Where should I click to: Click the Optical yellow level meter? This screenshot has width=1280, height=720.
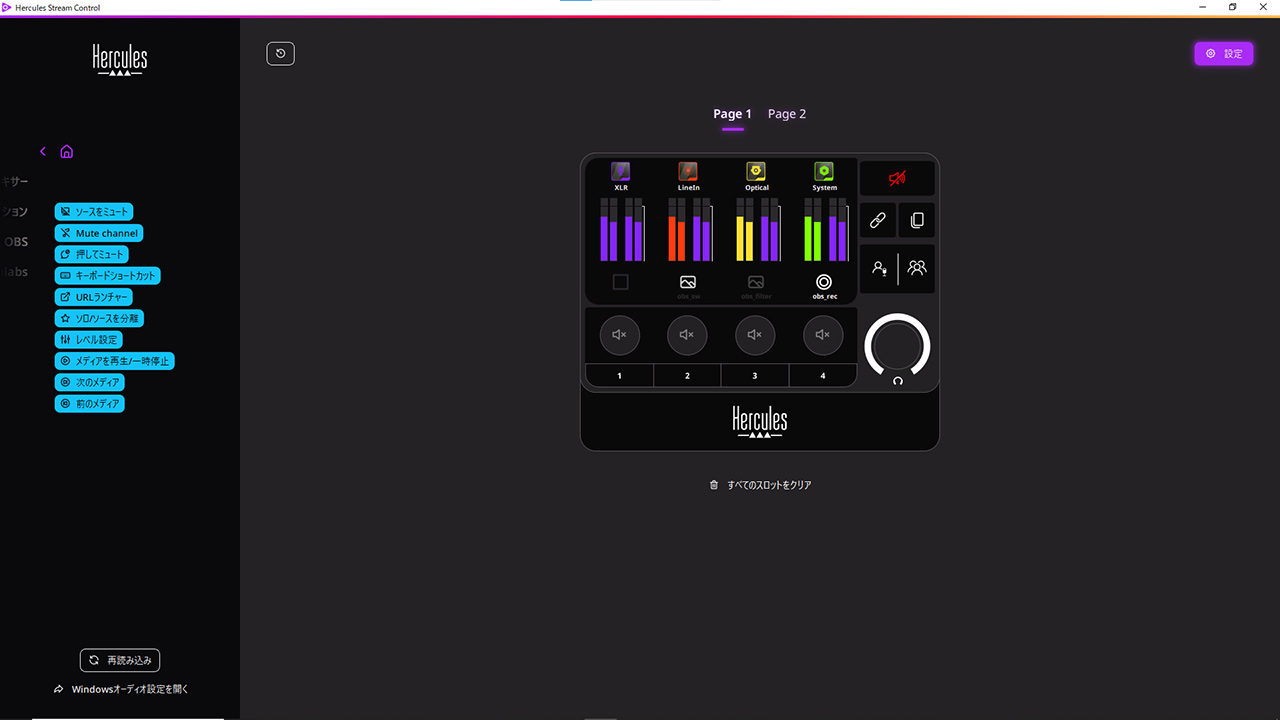[x=758, y=229]
